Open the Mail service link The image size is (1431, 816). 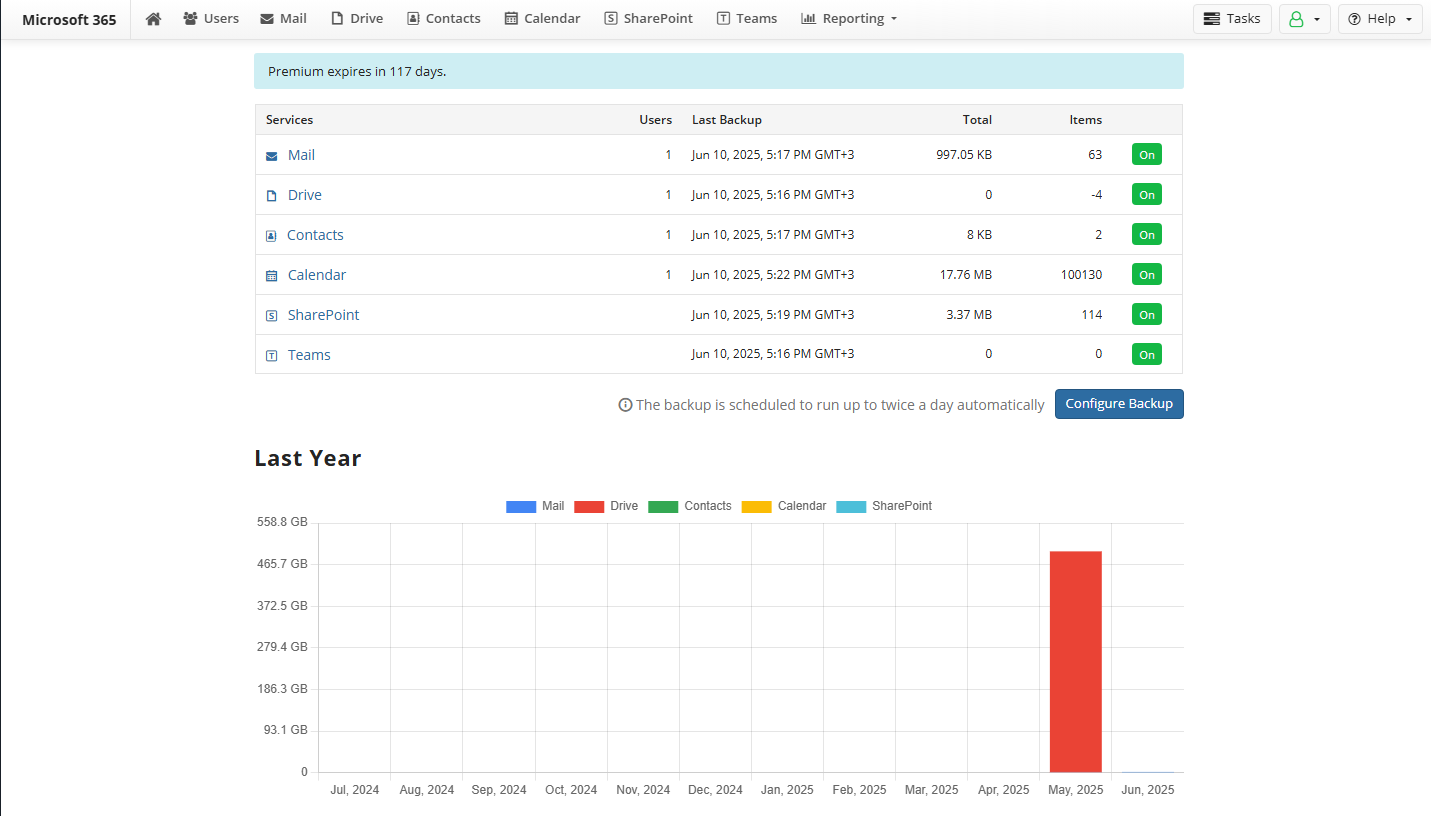(x=301, y=155)
